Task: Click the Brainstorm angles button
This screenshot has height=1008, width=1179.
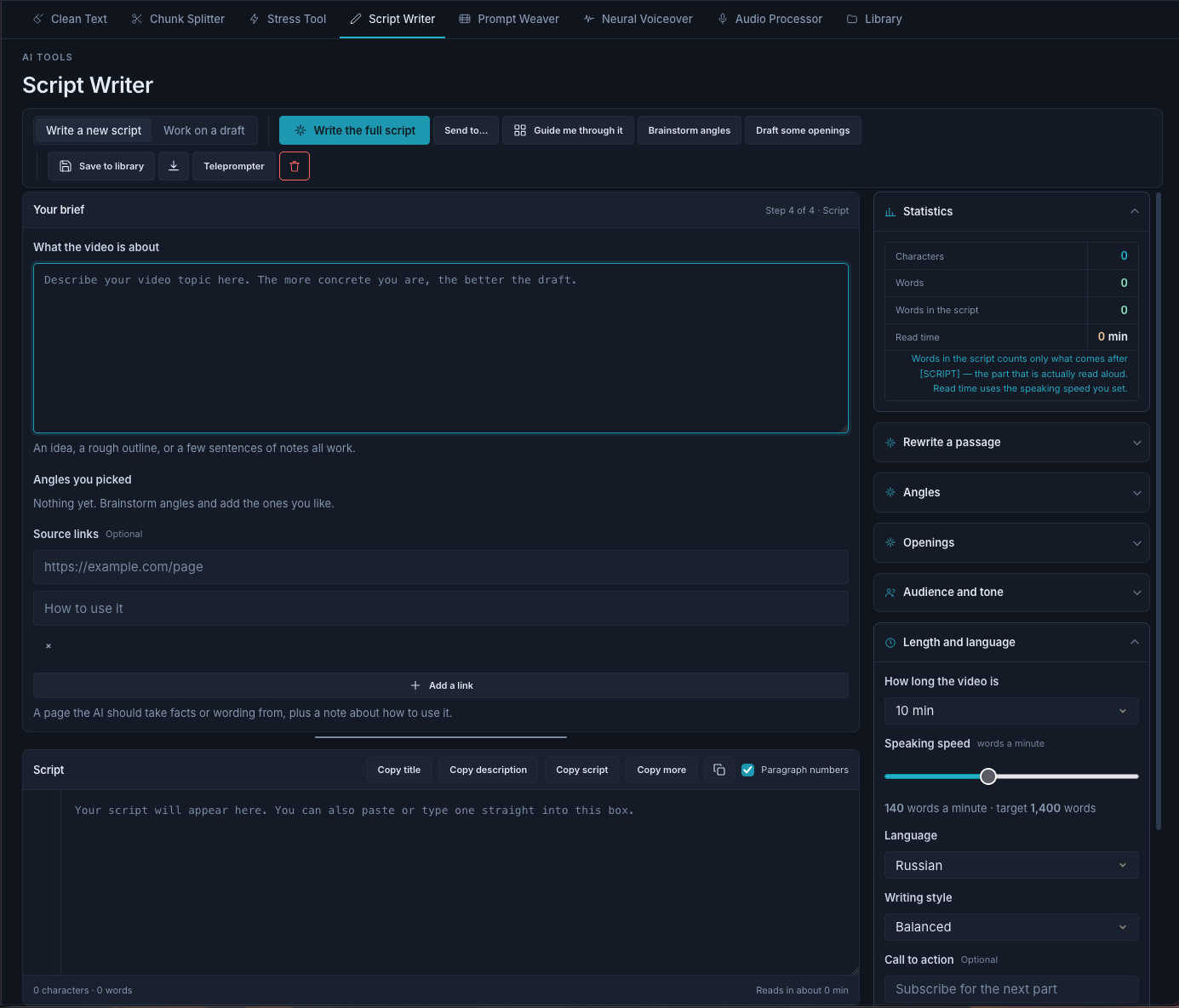Action: pyautogui.click(x=690, y=130)
